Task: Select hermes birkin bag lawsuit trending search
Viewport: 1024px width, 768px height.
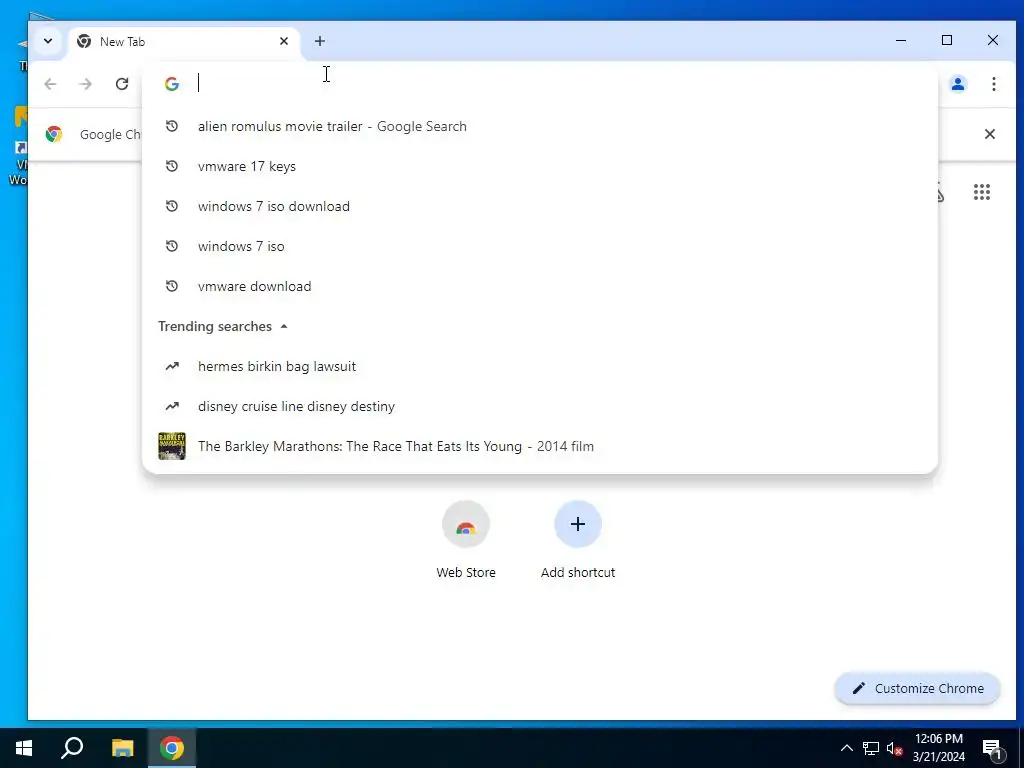Action: click(x=539, y=366)
